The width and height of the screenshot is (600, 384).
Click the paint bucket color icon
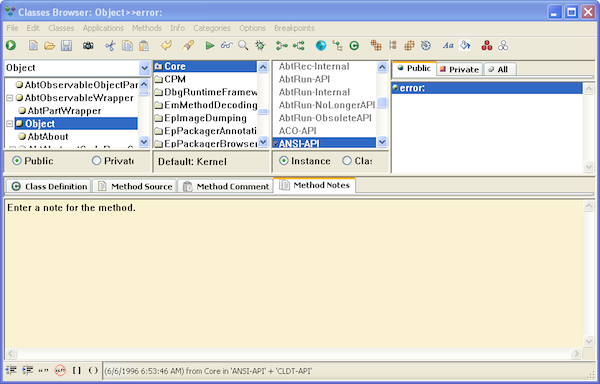[x=465, y=46]
